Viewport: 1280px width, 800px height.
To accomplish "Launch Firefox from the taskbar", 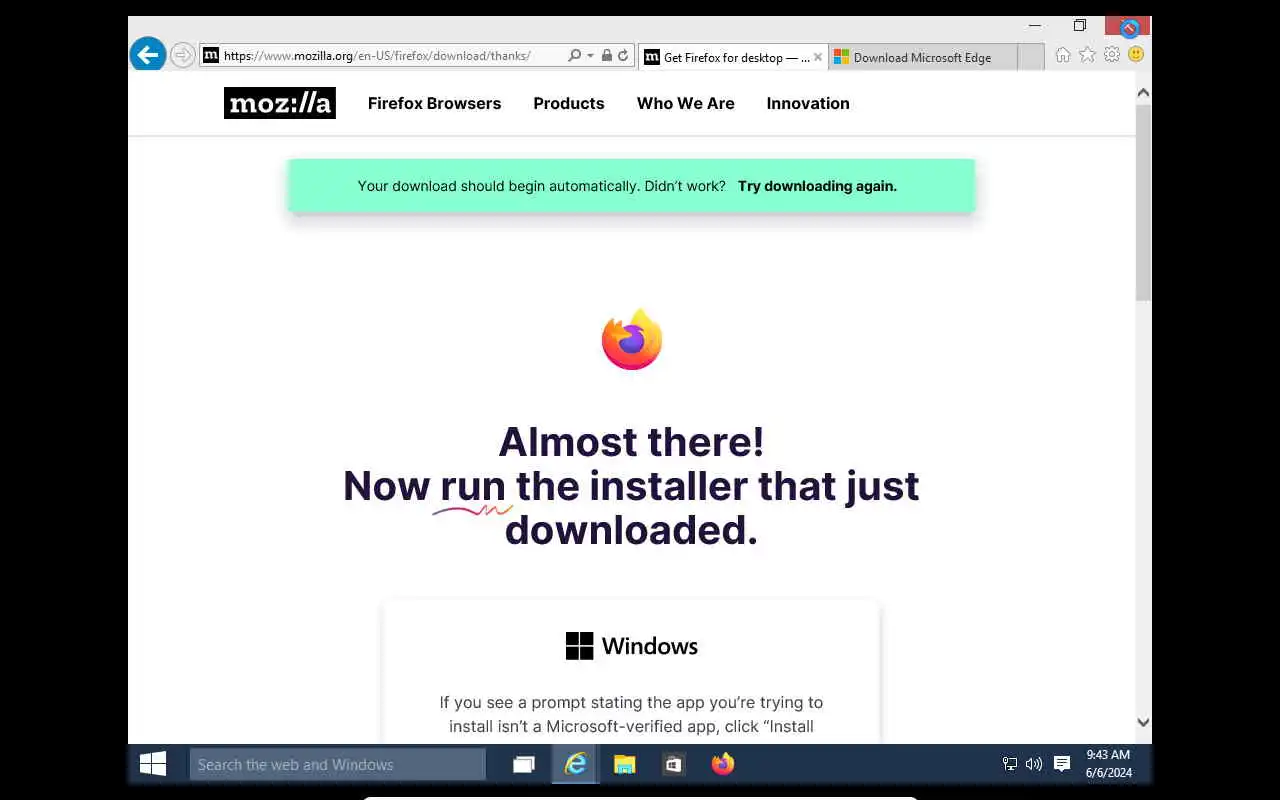I will click(x=723, y=765).
